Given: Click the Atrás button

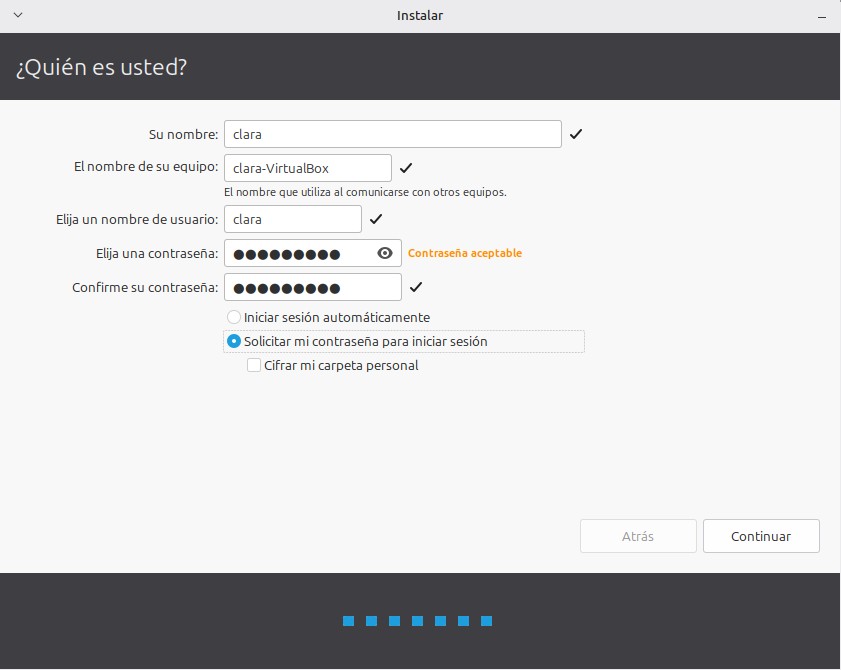Looking at the screenshot, I should [x=638, y=536].
